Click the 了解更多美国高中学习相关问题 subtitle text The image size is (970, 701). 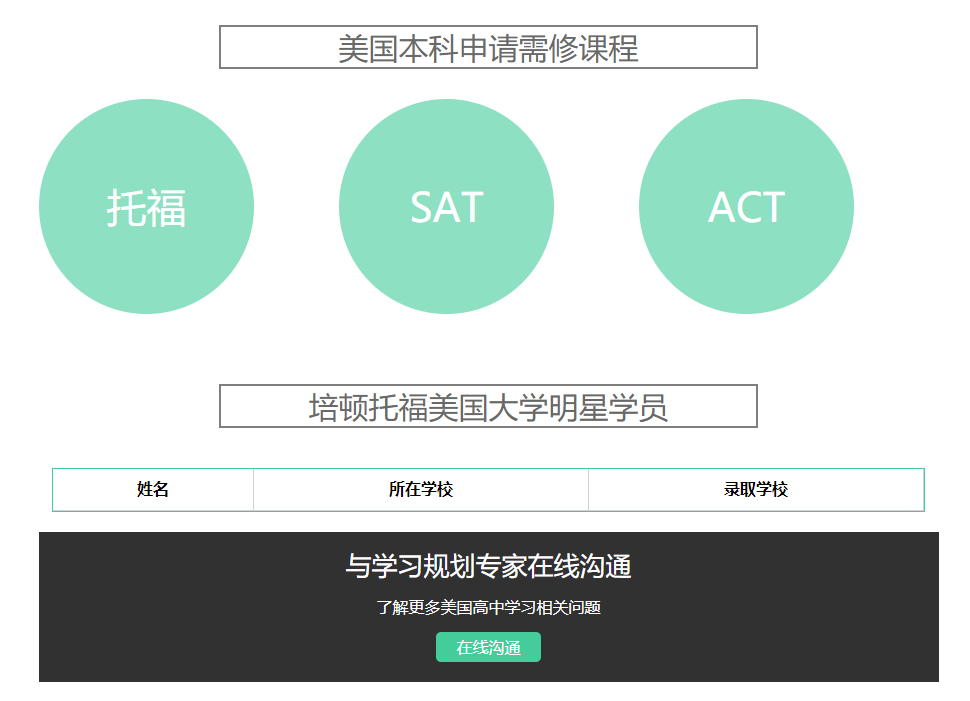[x=488, y=607]
